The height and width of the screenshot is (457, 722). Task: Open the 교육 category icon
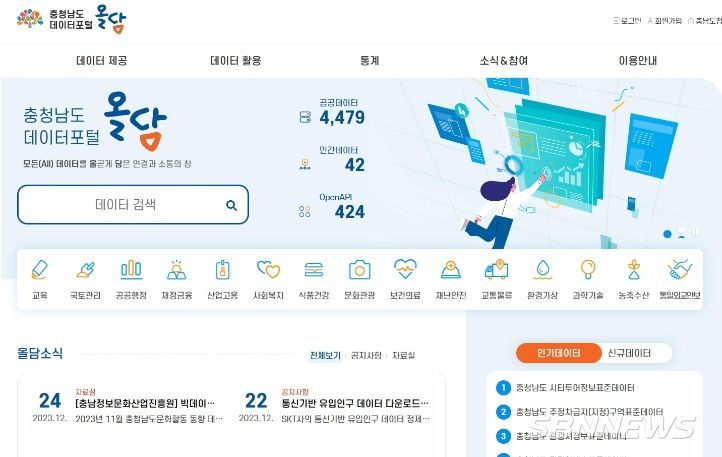click(40, 270)
